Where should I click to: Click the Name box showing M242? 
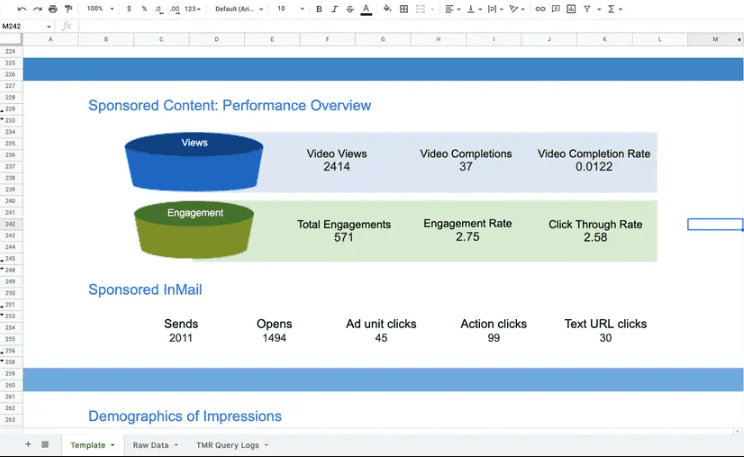point(27,26)
